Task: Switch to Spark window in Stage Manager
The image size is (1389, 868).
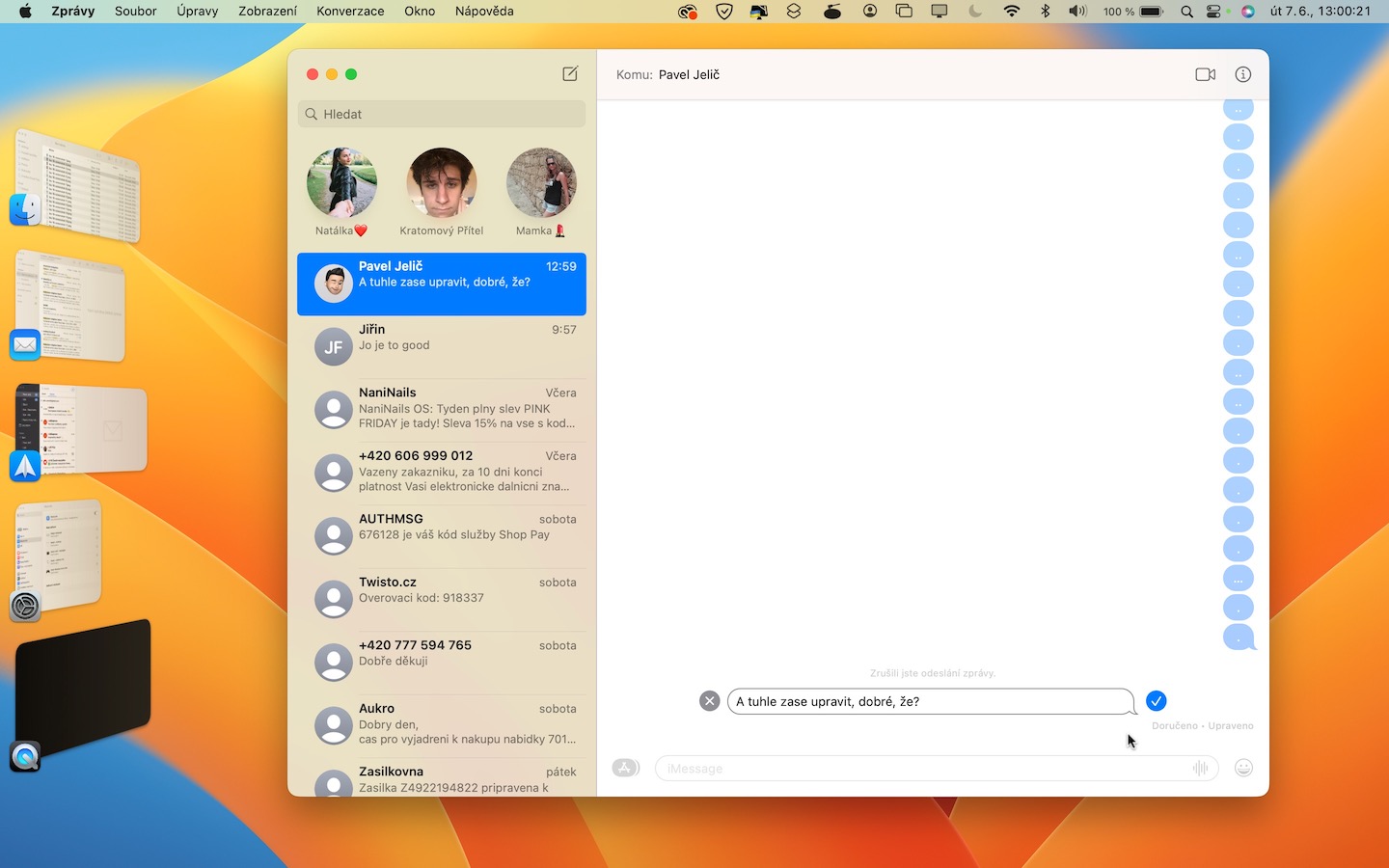Action: coord(79,431)
